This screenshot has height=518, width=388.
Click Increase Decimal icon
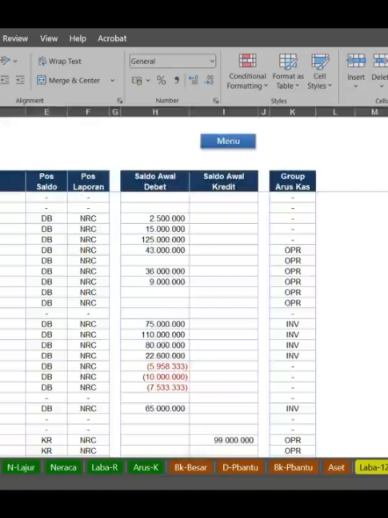point(193,80)
